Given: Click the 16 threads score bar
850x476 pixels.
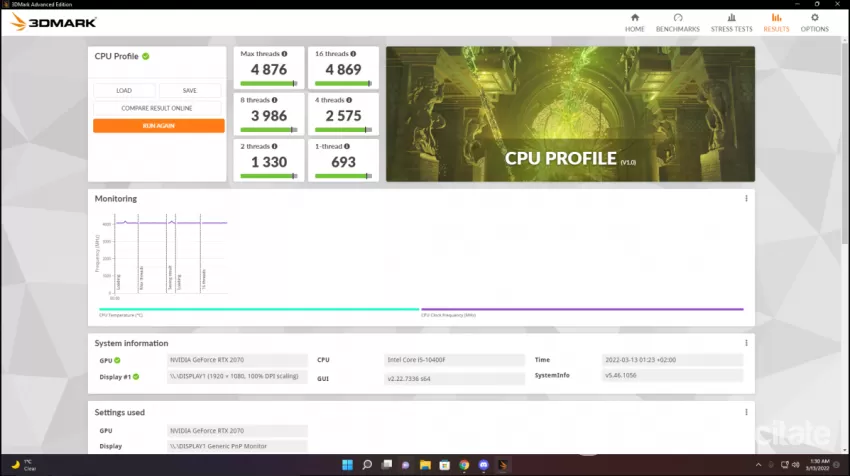Looking at the screenshot, I should (x=343, y=83).
